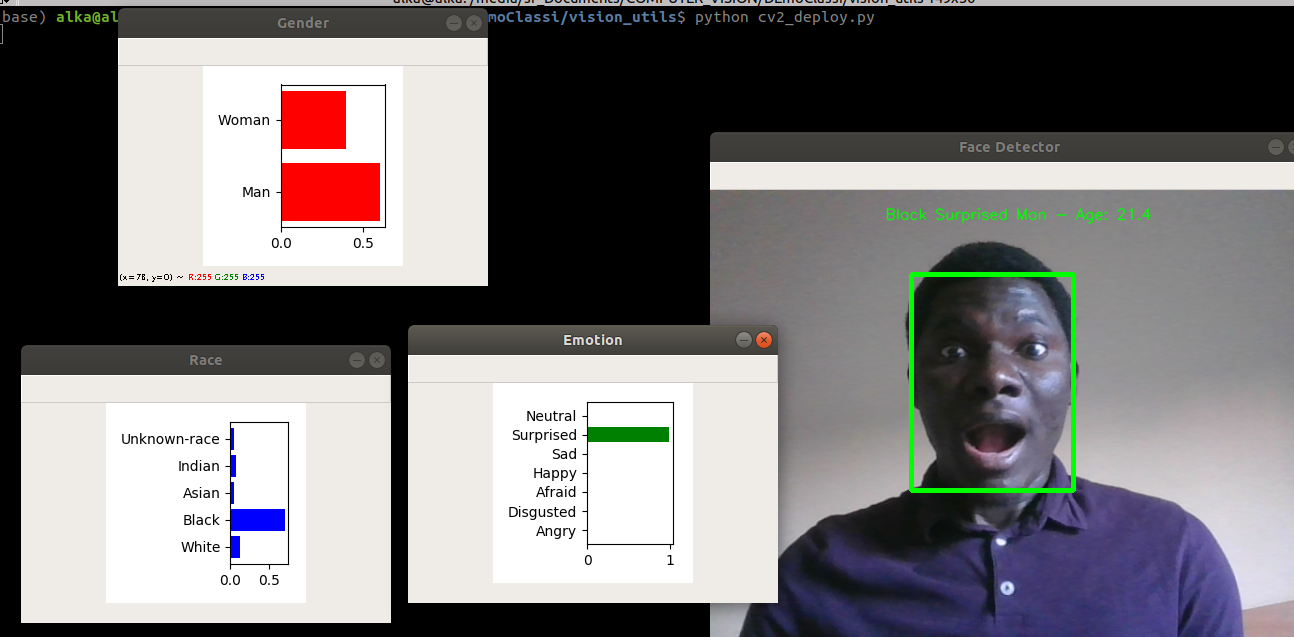
Task: Select the 'Black' label in Race chart
Action: (201, 520)
